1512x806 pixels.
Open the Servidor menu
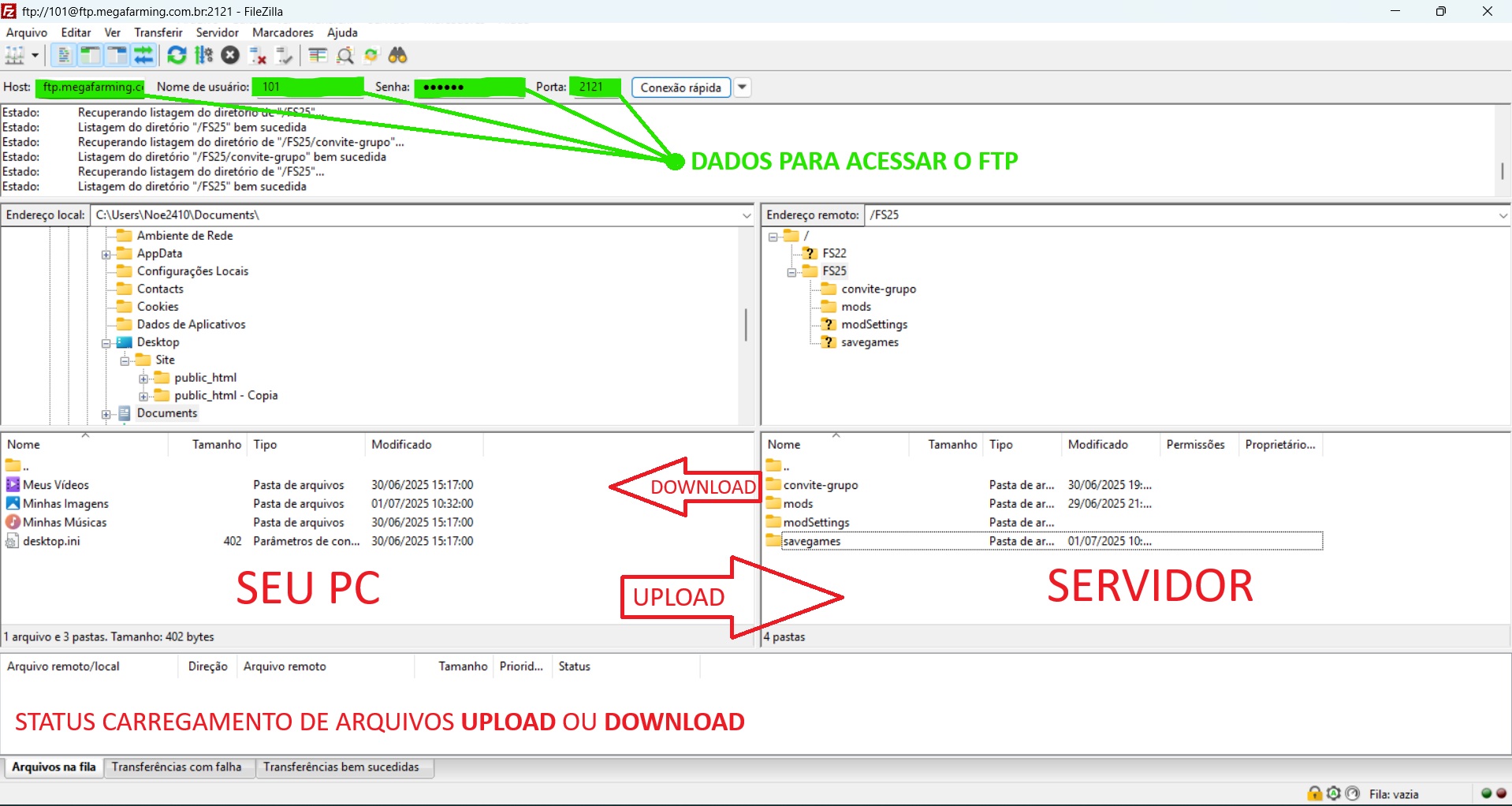(217, 32)
